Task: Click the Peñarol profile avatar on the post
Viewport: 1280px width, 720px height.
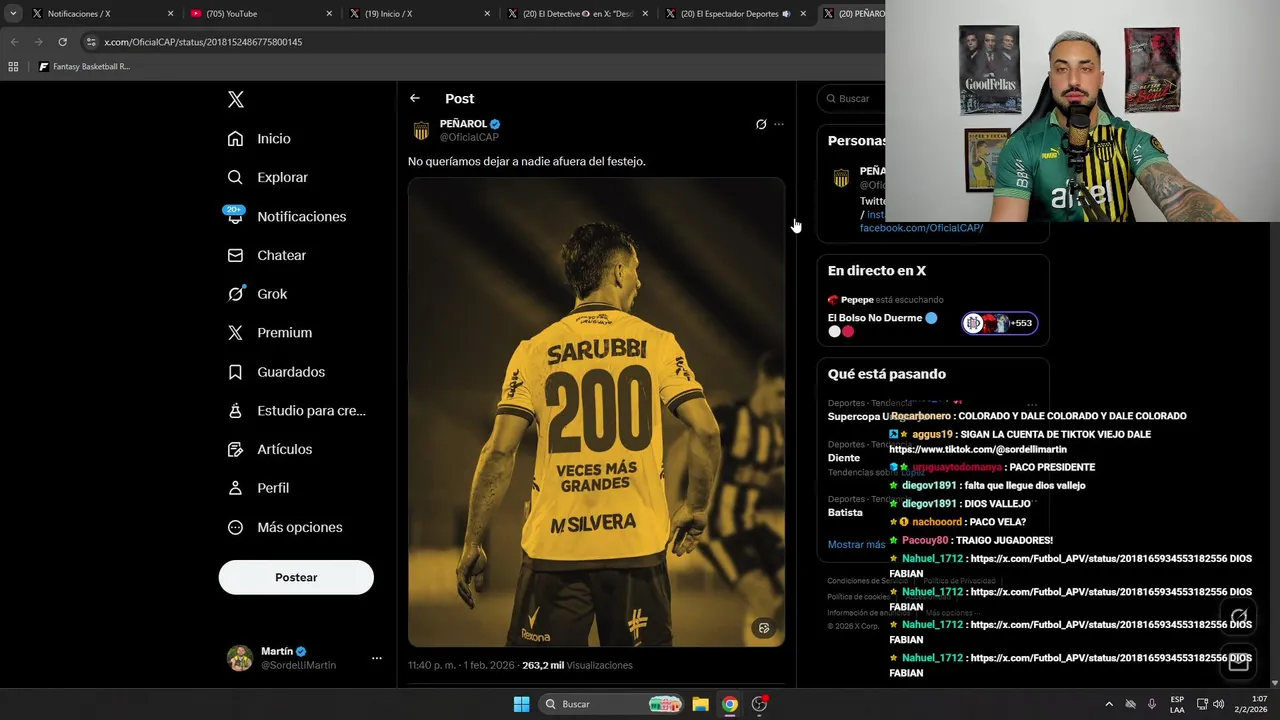Action: (421, 131)
